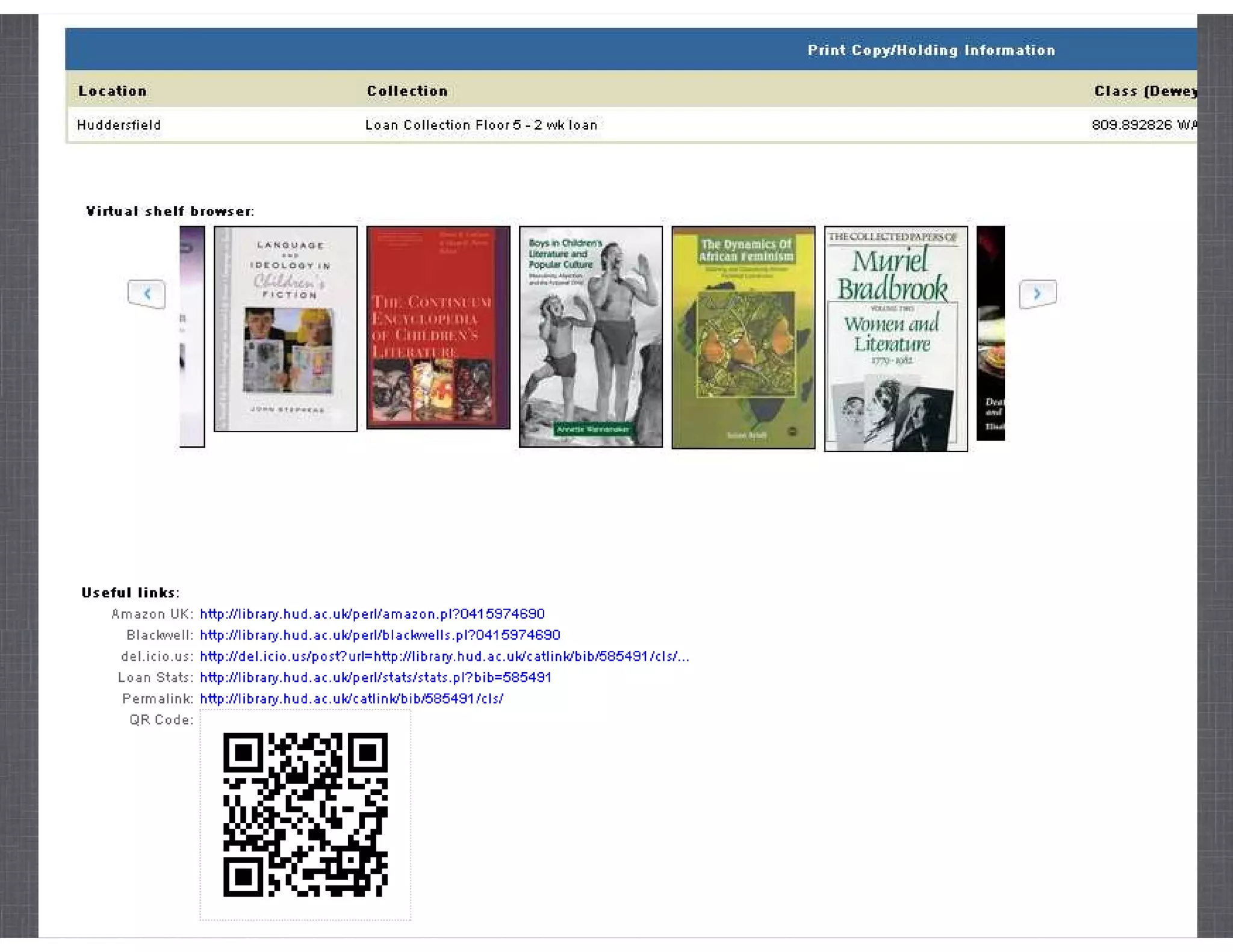Open the catalogue Permalink URL
Screen dimensions: 1233x952
pos(352,698)
